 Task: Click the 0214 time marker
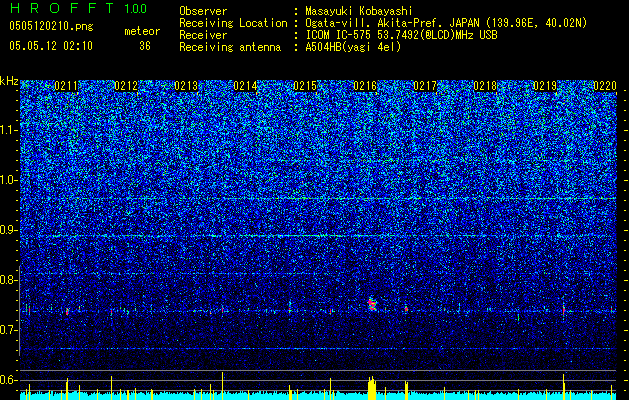tap(245, 86)
